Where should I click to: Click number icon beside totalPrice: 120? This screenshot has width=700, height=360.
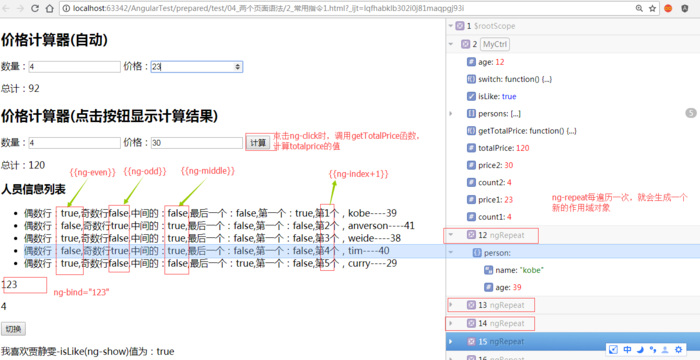point(471,148)
